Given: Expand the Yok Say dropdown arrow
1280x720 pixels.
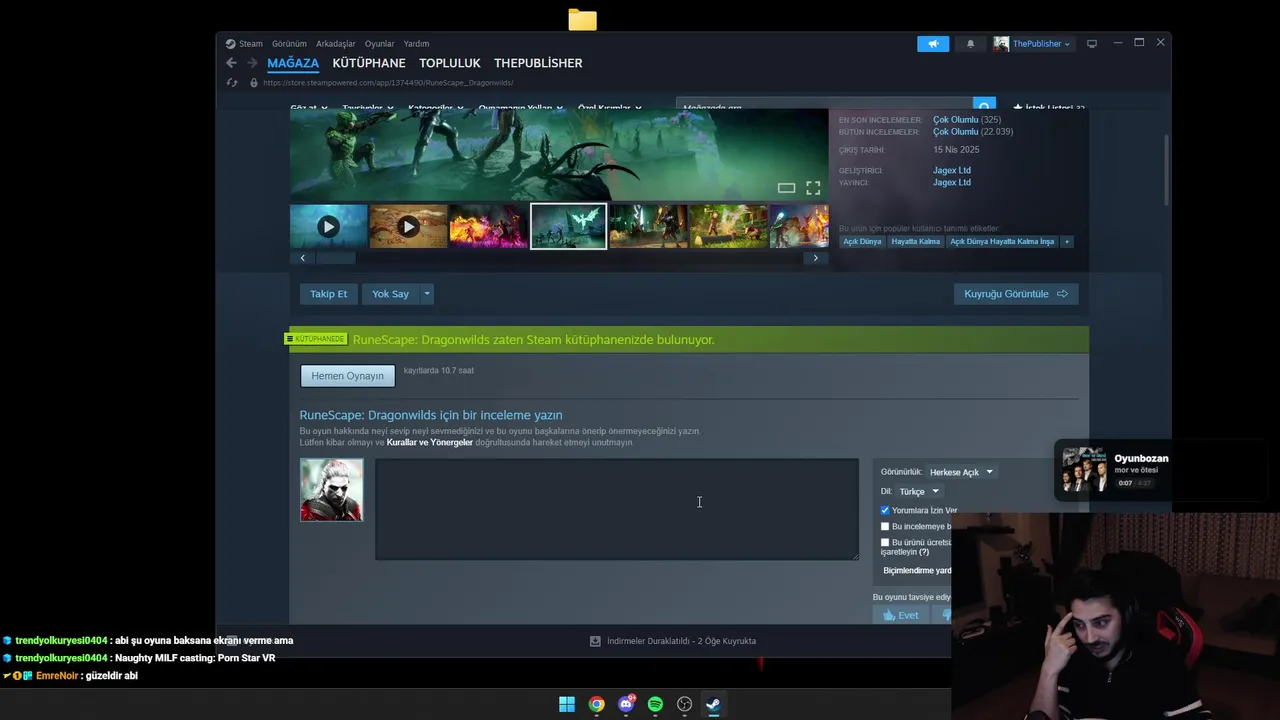Looking at the screenshot, I should tap(427, 294).
